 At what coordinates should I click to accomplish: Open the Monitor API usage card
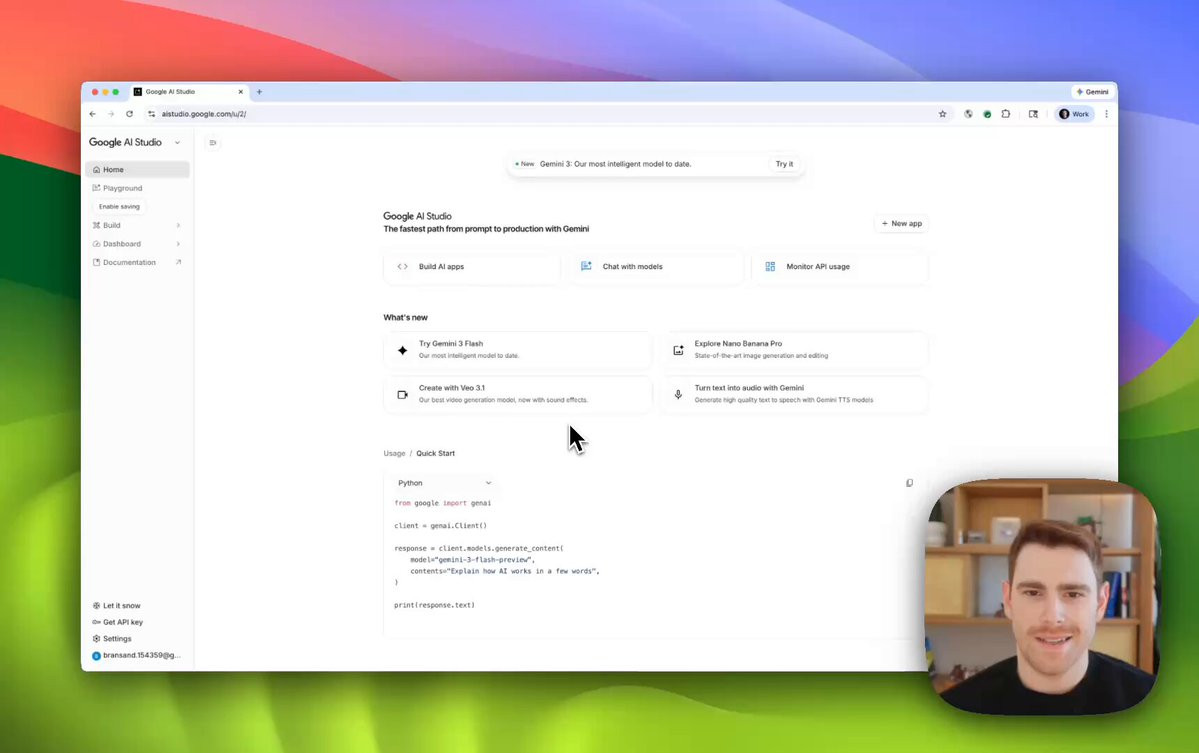[840, 267]
